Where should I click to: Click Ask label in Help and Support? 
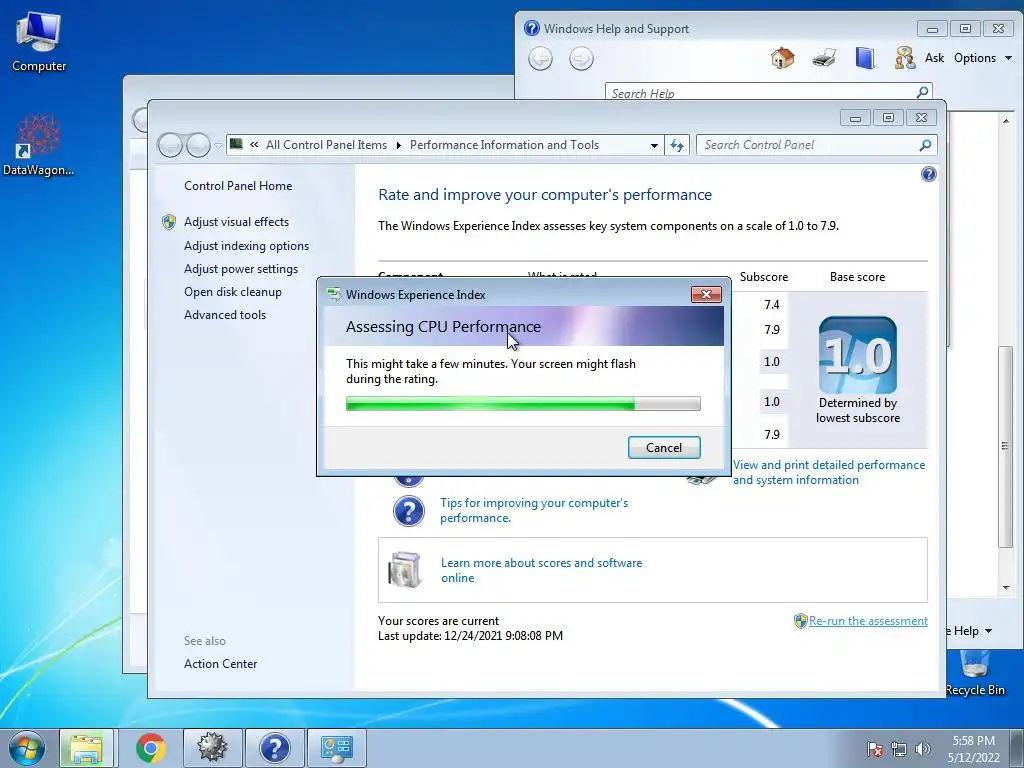[x=934, y=58]
